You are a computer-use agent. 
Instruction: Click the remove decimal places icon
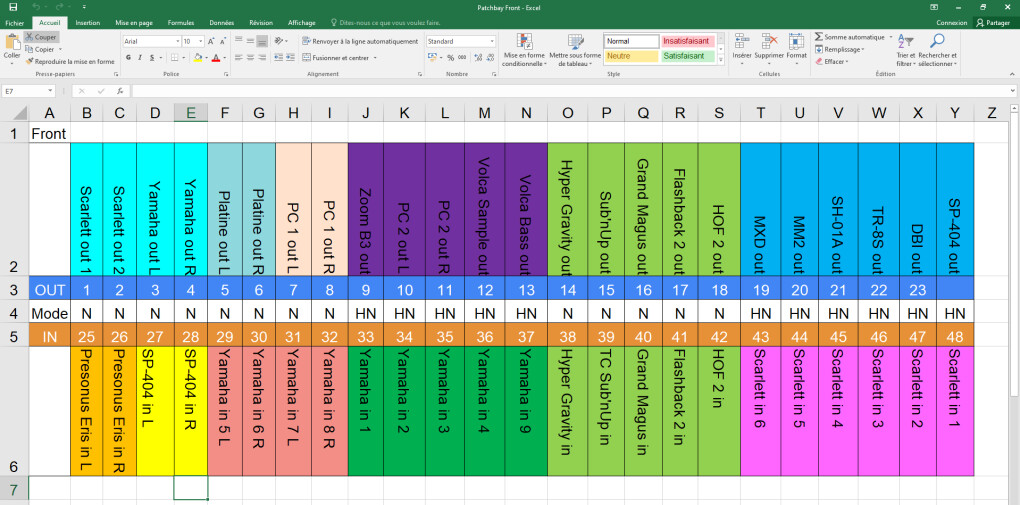point(490,57)
